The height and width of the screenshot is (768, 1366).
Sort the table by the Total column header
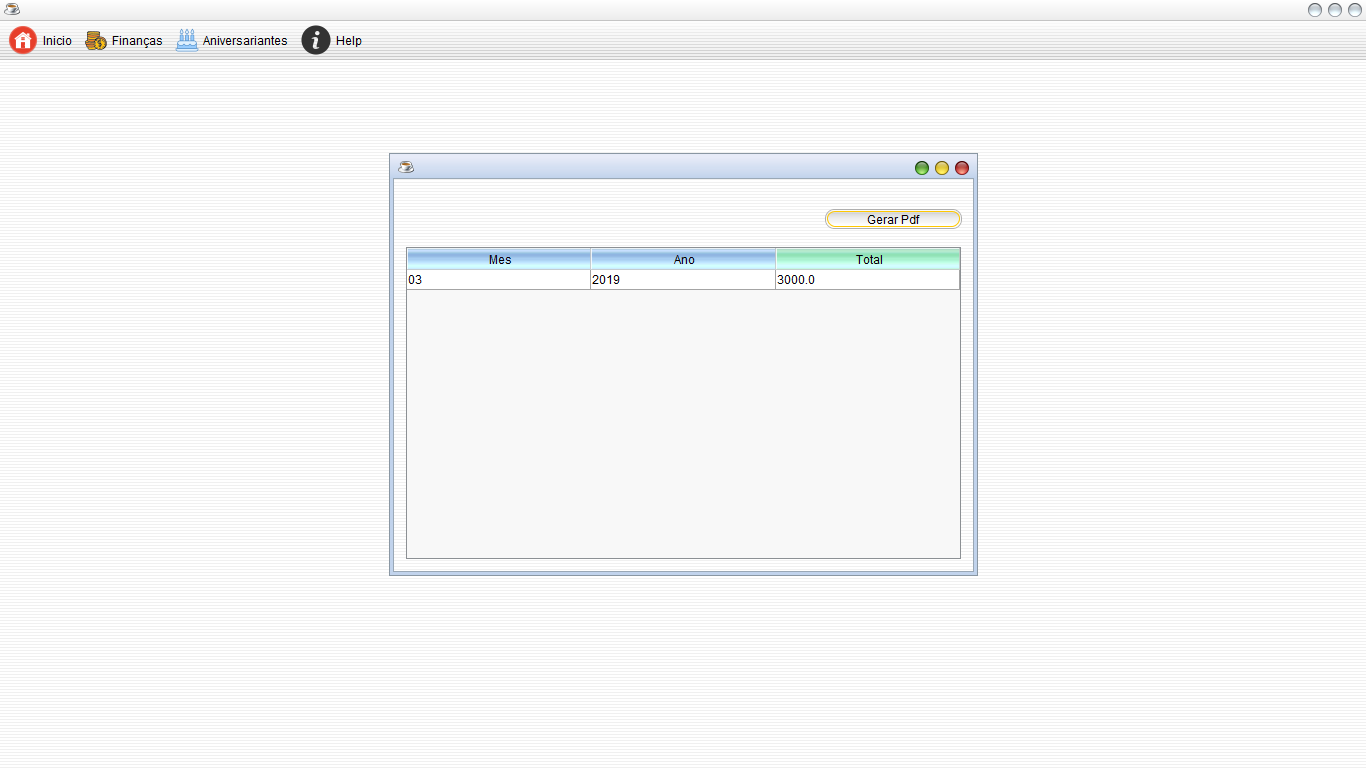(868, 259)
